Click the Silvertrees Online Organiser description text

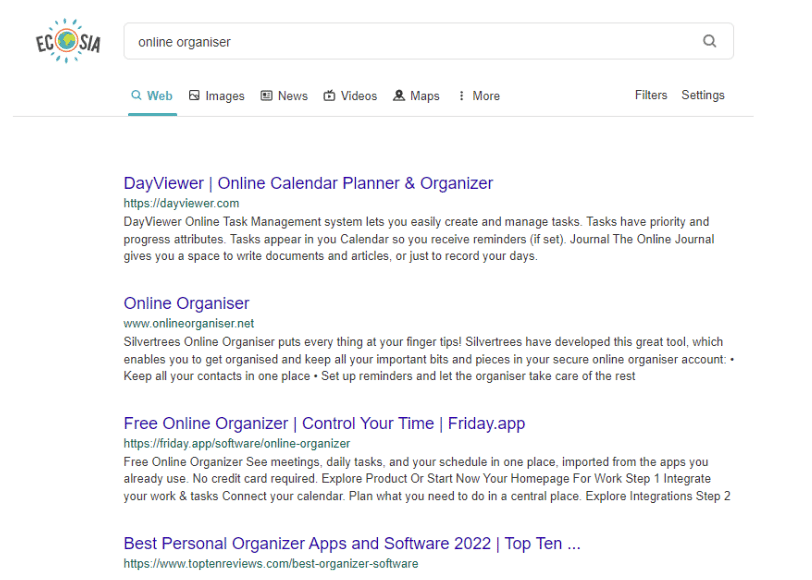tap(429, 359)
